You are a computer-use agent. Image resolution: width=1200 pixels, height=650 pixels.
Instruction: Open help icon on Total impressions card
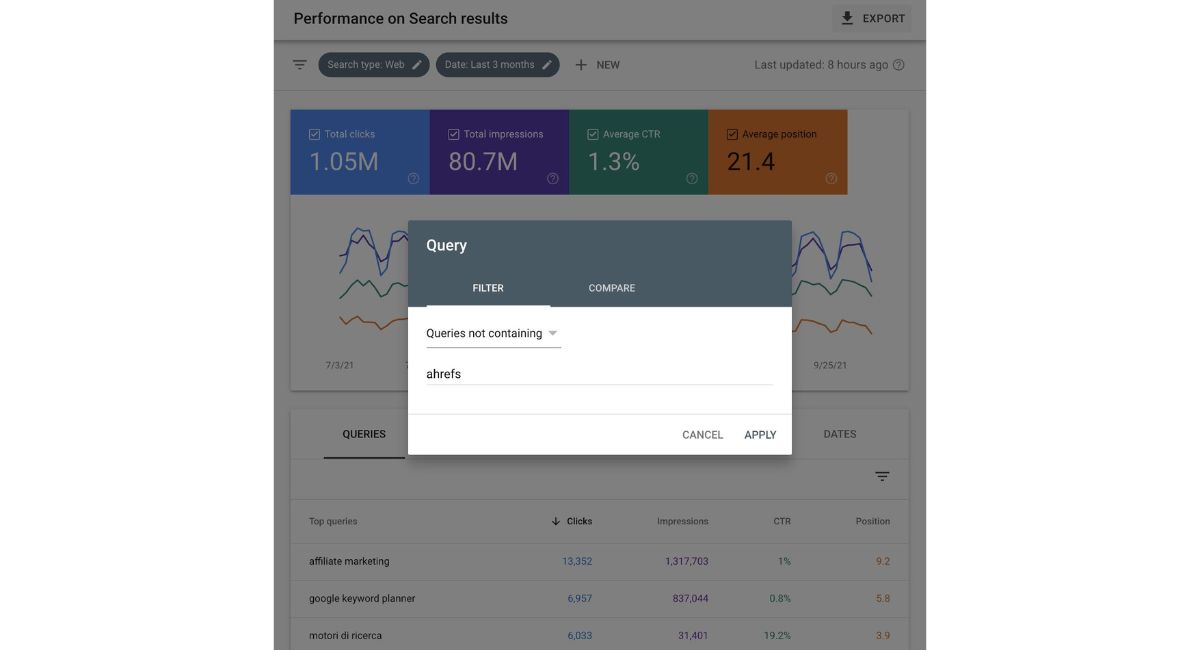pyautogui.click(x=552, y=179)
